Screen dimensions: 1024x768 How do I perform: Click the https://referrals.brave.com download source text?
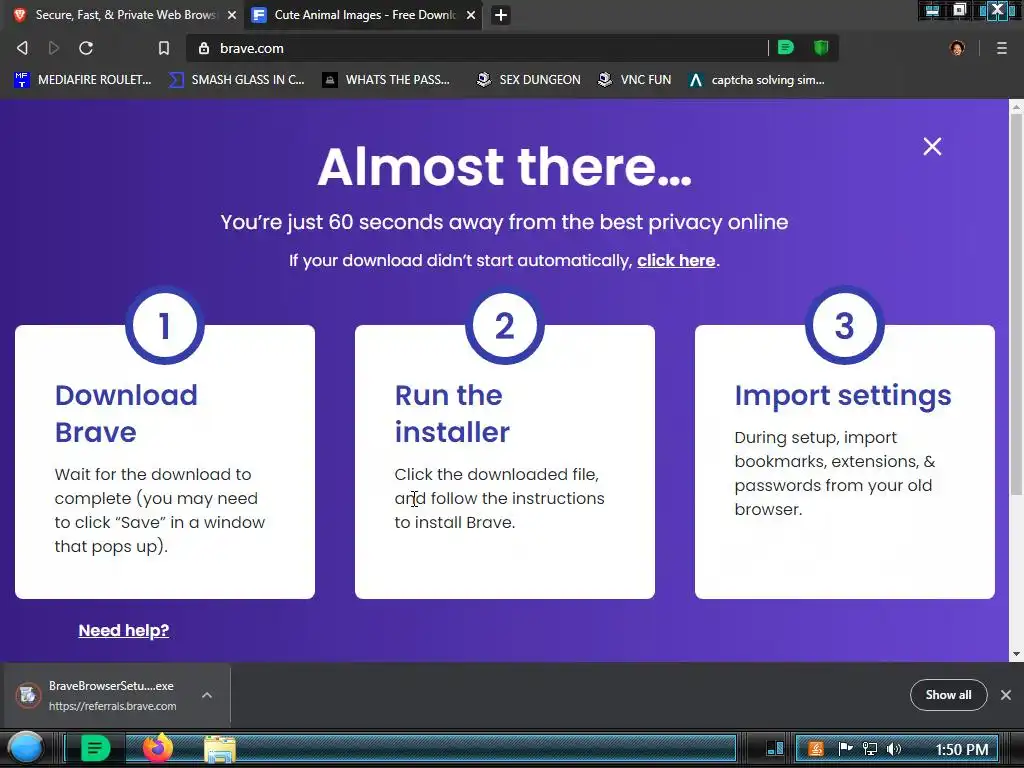(x=112, y=706)
